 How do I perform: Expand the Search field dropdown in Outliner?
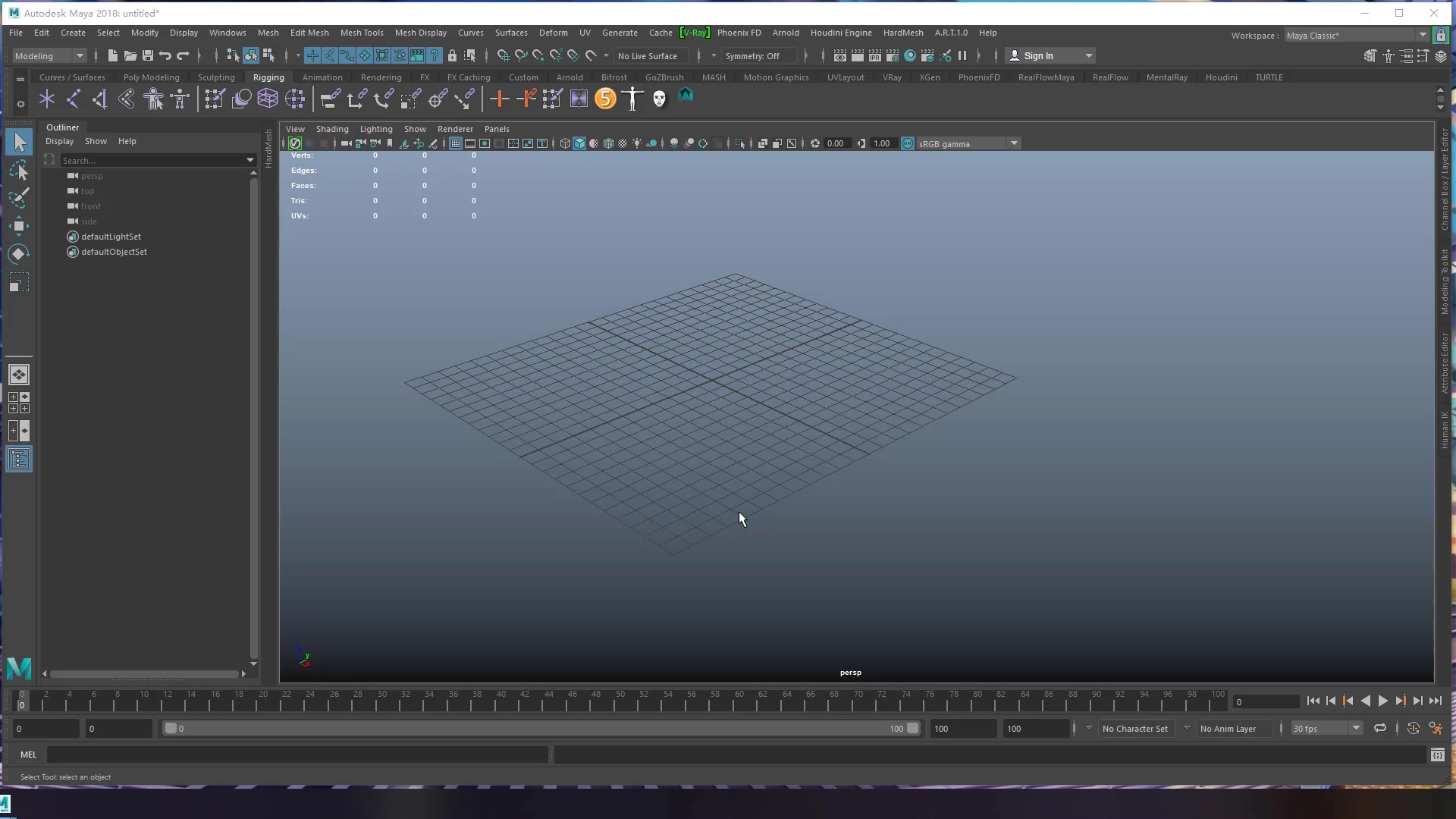click(x=250, y=160)
